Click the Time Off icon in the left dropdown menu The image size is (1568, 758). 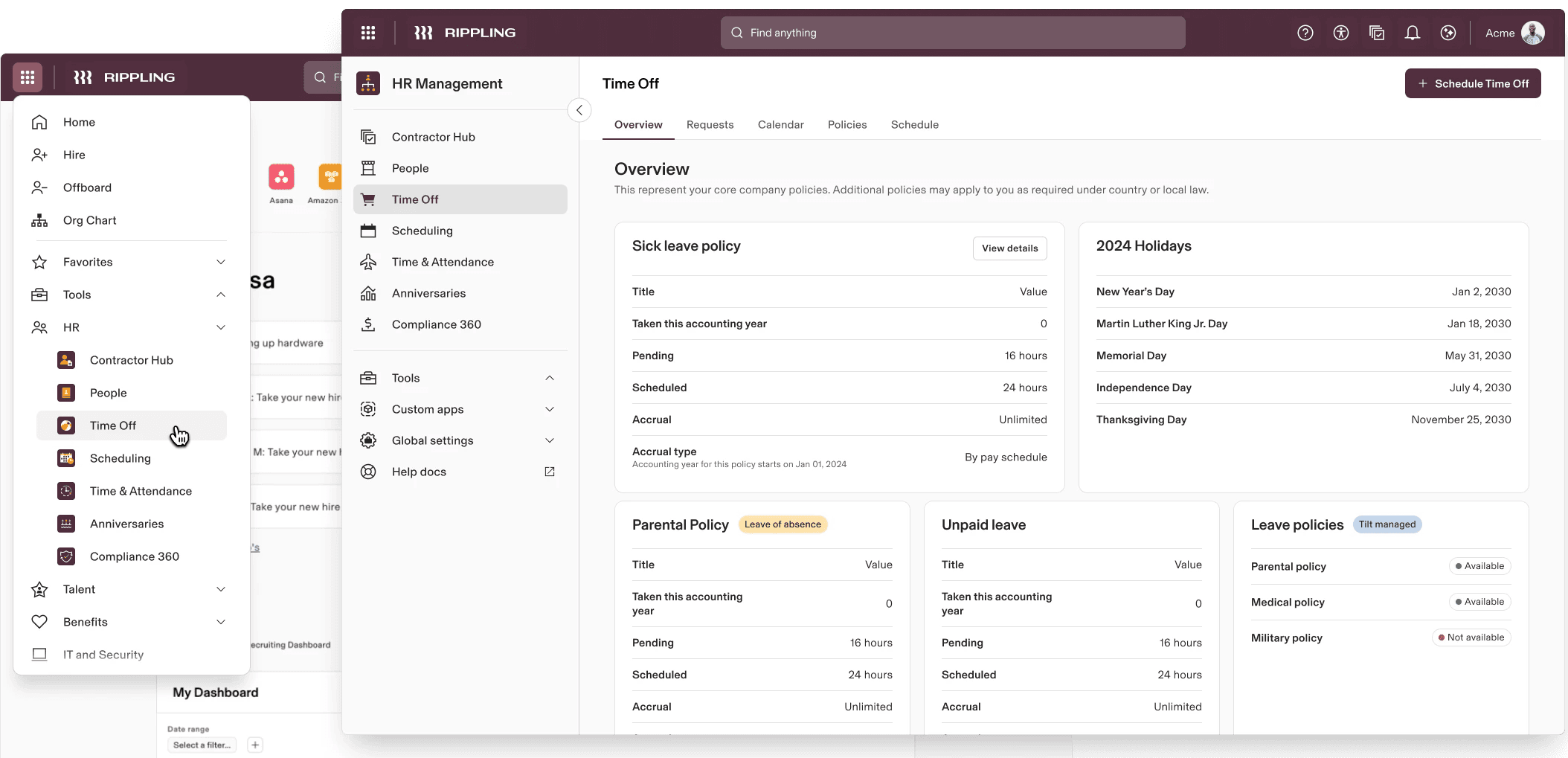click(66, 425)
